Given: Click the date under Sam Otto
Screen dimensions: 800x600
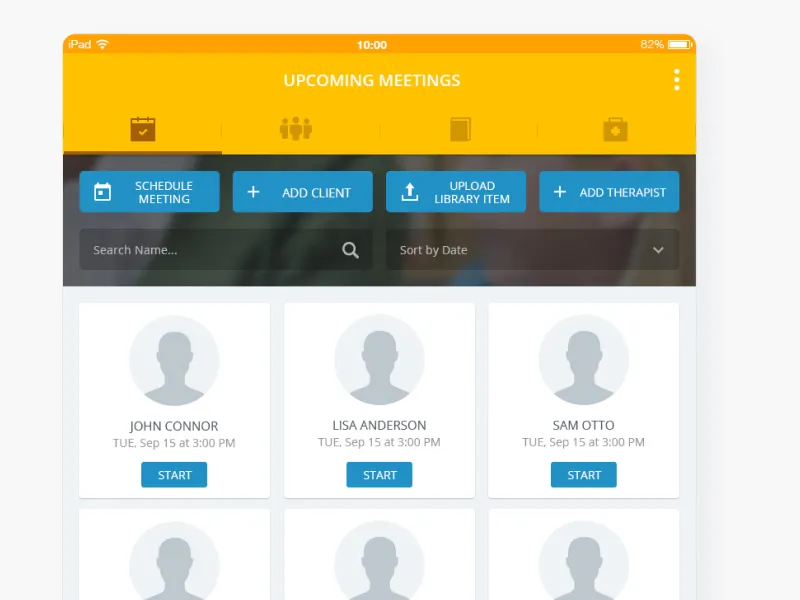Looking at the screenshot, I should 584,442.
